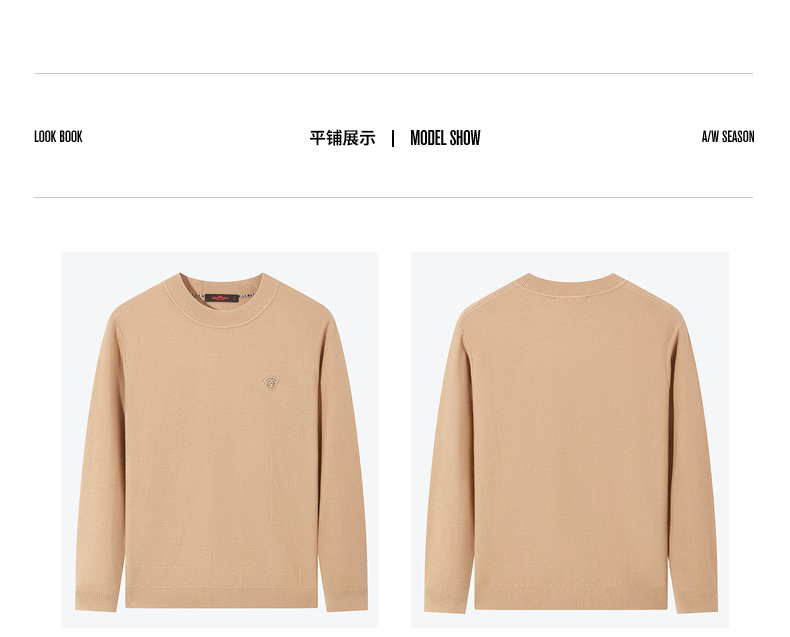Open the back view sweater photo
790x637 pixels.
pos(570,440)
